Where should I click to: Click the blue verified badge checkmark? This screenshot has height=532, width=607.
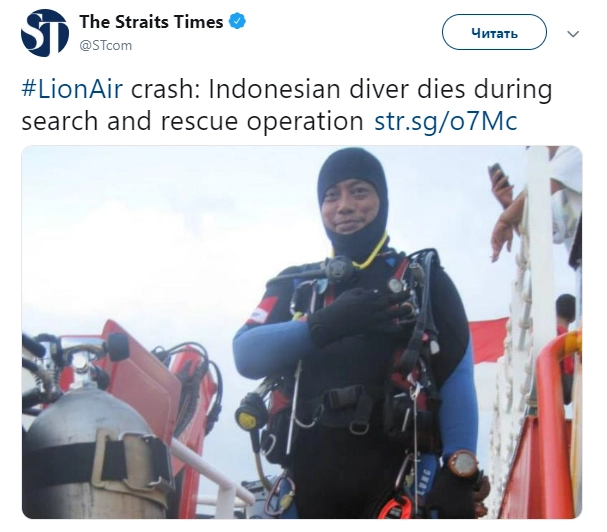(x=237, y=21)
